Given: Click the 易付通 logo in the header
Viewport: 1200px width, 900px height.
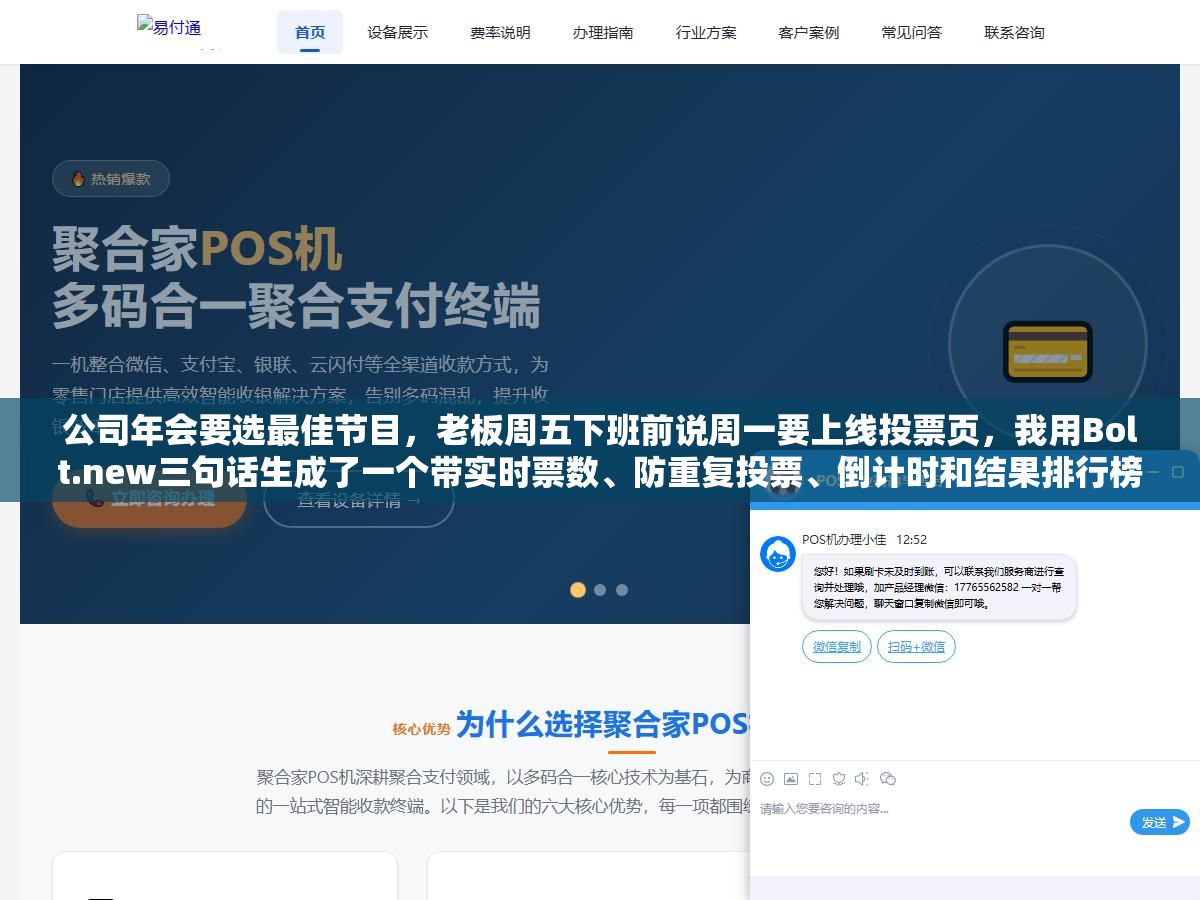Looking at the screenshot, I should [170, 29].
